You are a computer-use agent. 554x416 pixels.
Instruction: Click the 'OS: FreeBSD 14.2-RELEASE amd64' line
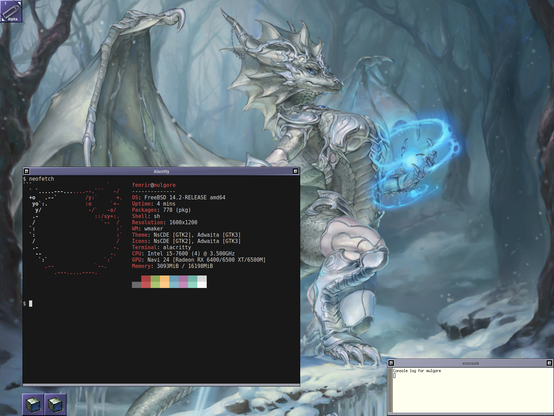(178, 198)
